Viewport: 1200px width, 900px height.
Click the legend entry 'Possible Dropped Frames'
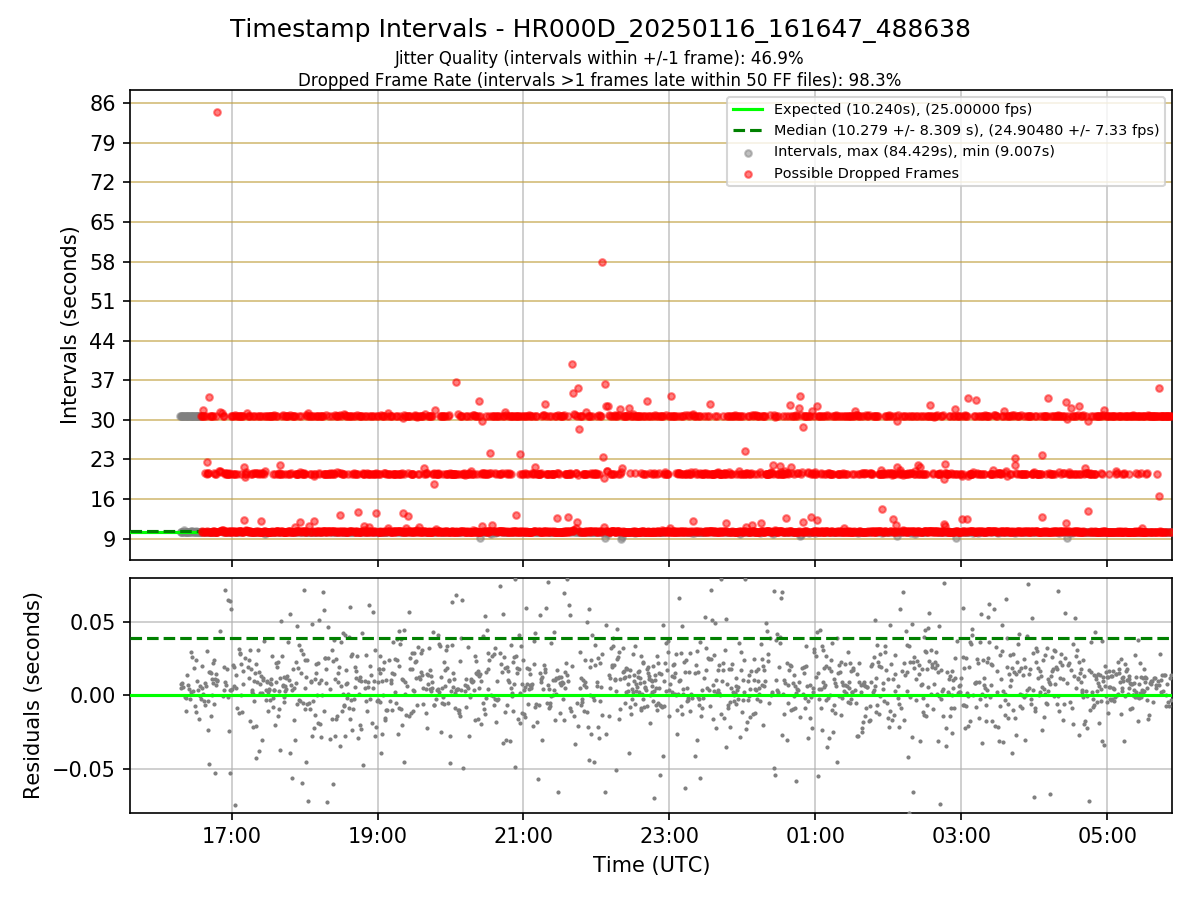pos(866,173)
